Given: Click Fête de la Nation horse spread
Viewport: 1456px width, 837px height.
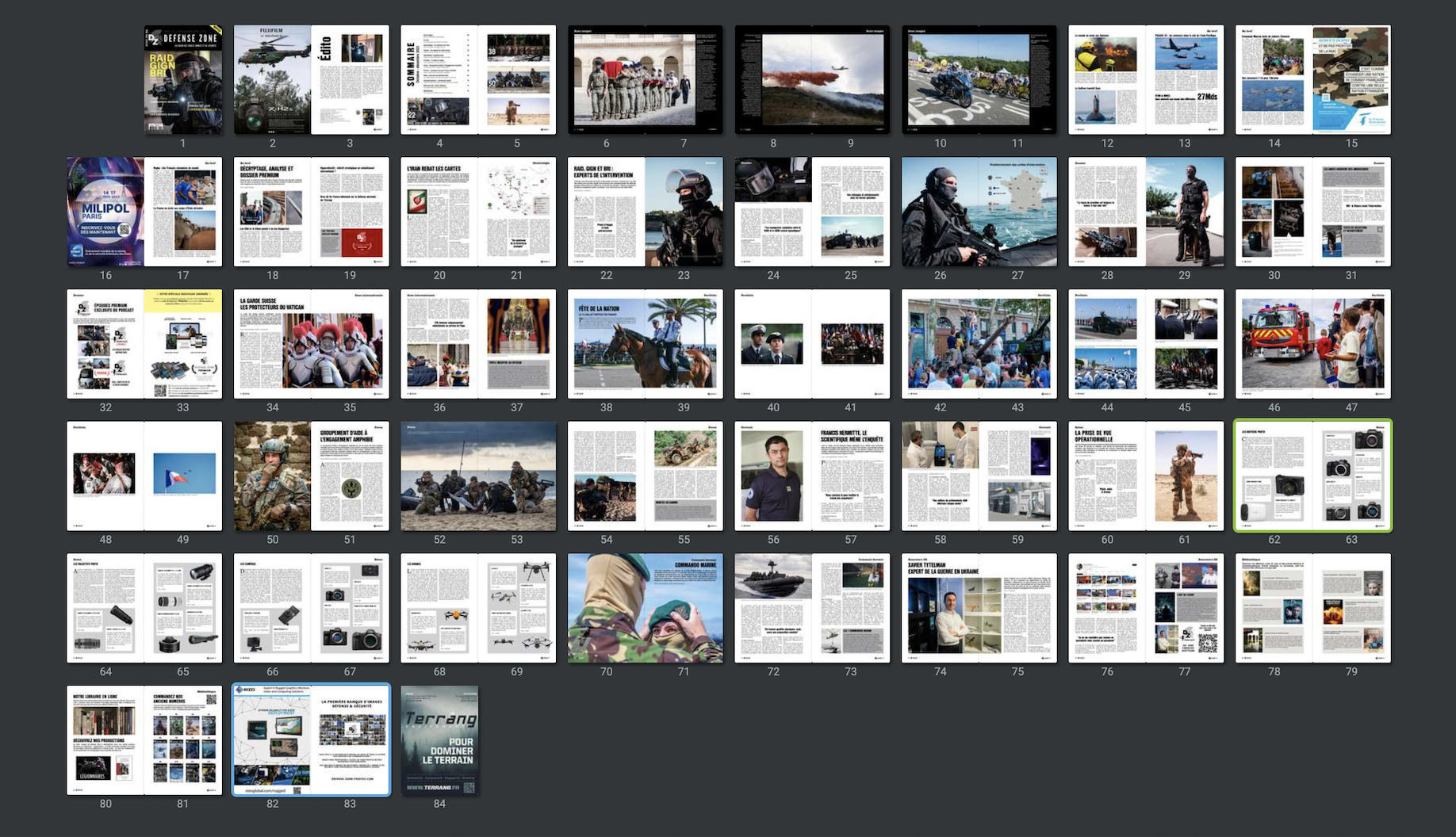Looking at the screenshot, I should 645,344.
